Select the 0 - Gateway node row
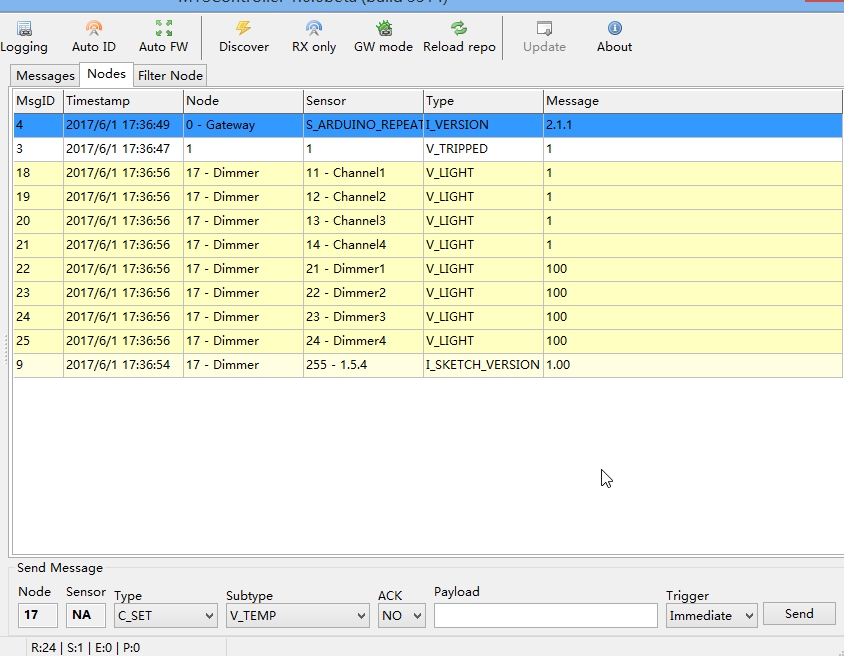Screen dimensions: 844x656 (220, 125)
